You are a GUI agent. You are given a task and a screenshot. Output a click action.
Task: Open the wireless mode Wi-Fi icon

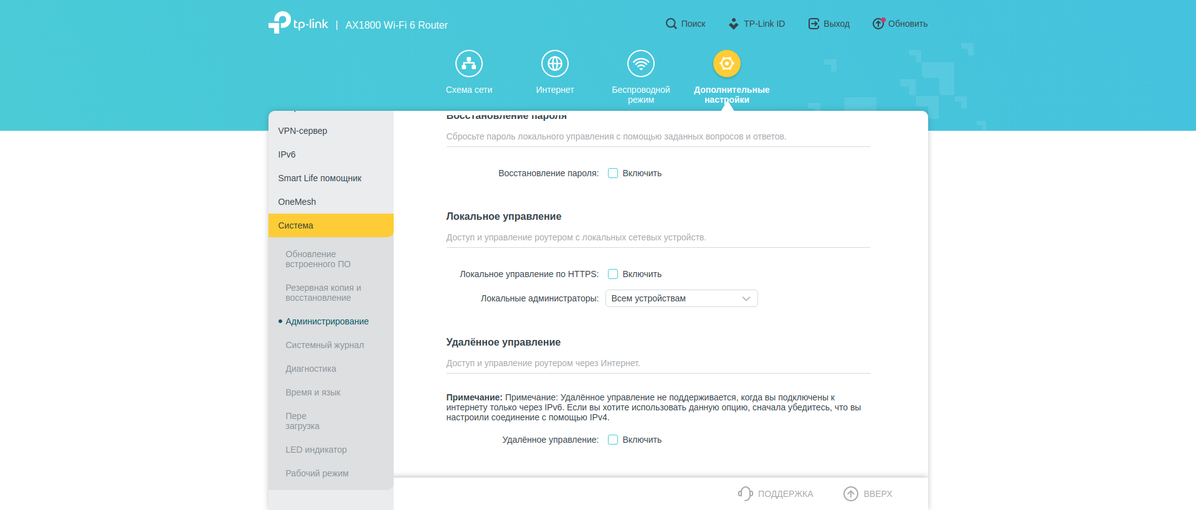(641, 64)
